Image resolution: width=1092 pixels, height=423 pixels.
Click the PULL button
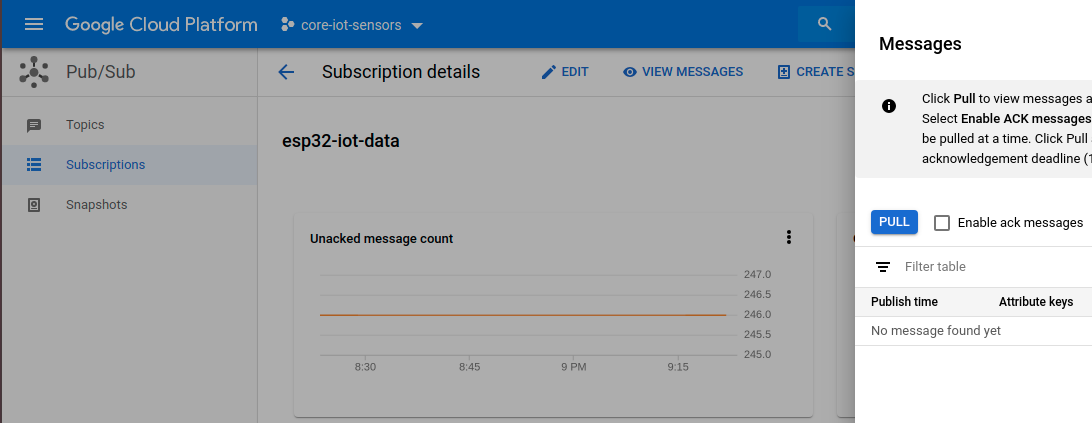point(894,222)
